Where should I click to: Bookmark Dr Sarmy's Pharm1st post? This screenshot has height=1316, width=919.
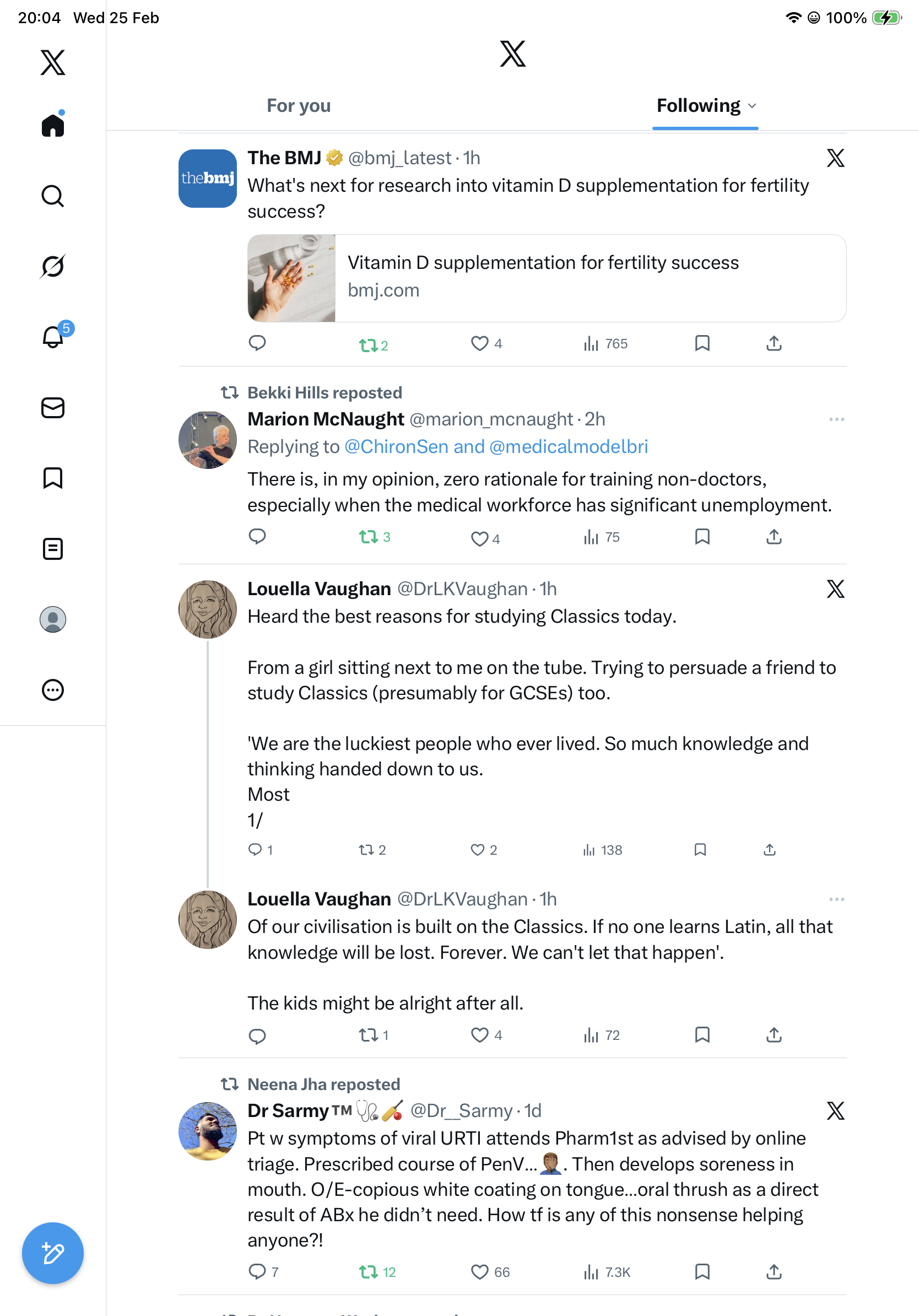pos(702,1271)
